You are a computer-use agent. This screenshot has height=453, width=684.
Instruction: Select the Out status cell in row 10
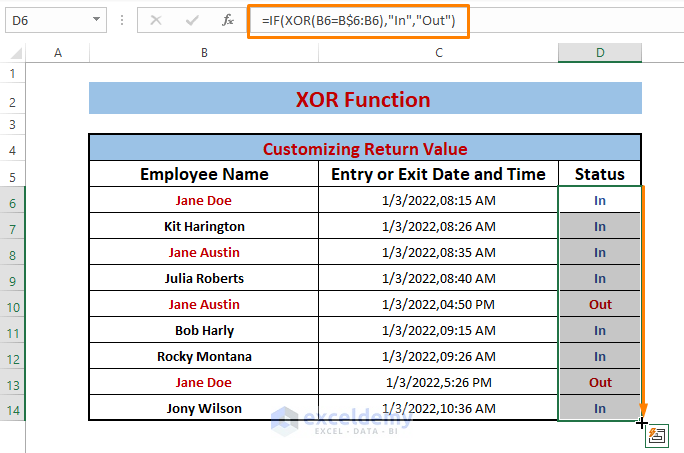point(600,304)
